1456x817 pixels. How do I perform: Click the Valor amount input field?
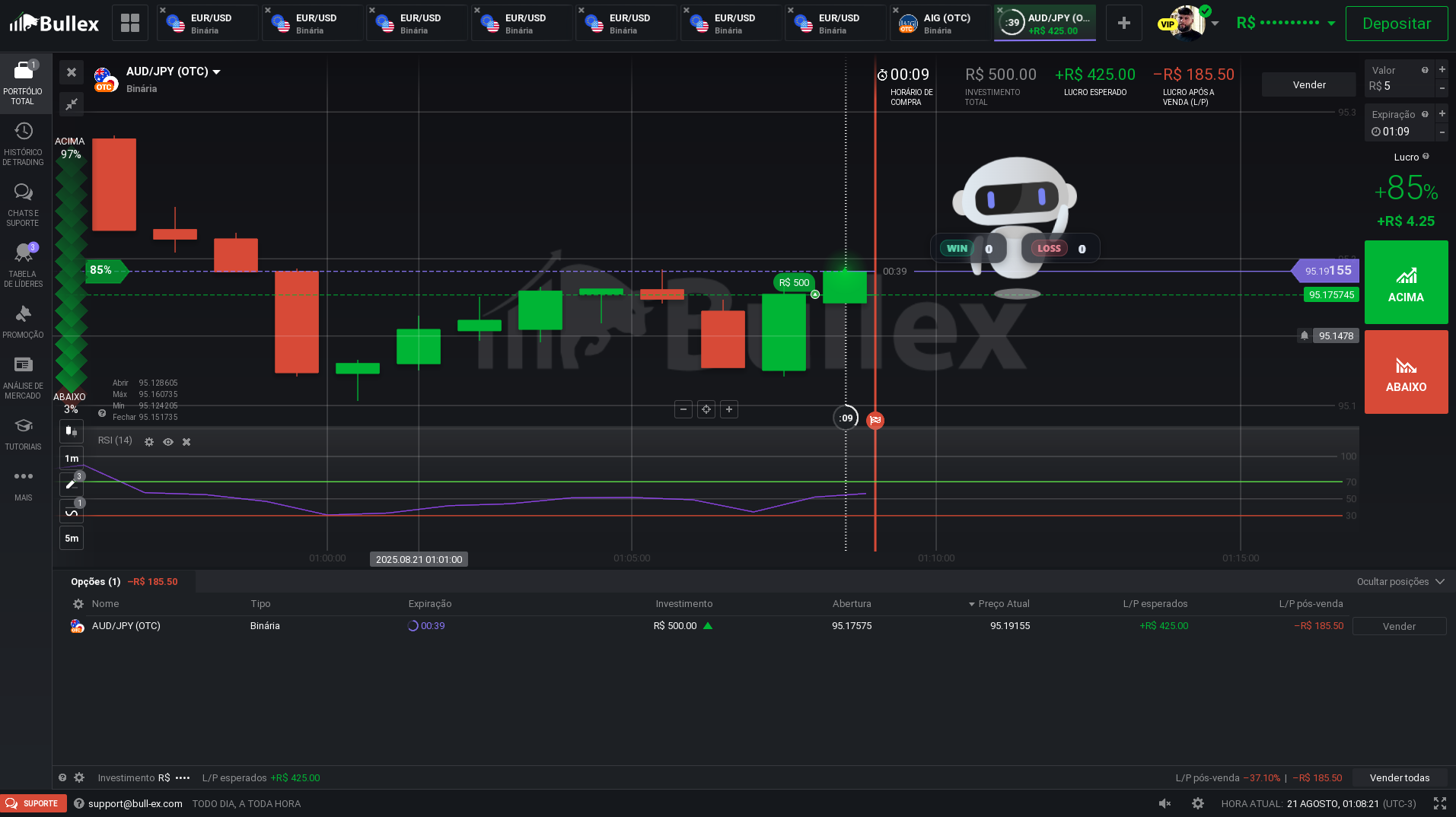(1399, 87)
